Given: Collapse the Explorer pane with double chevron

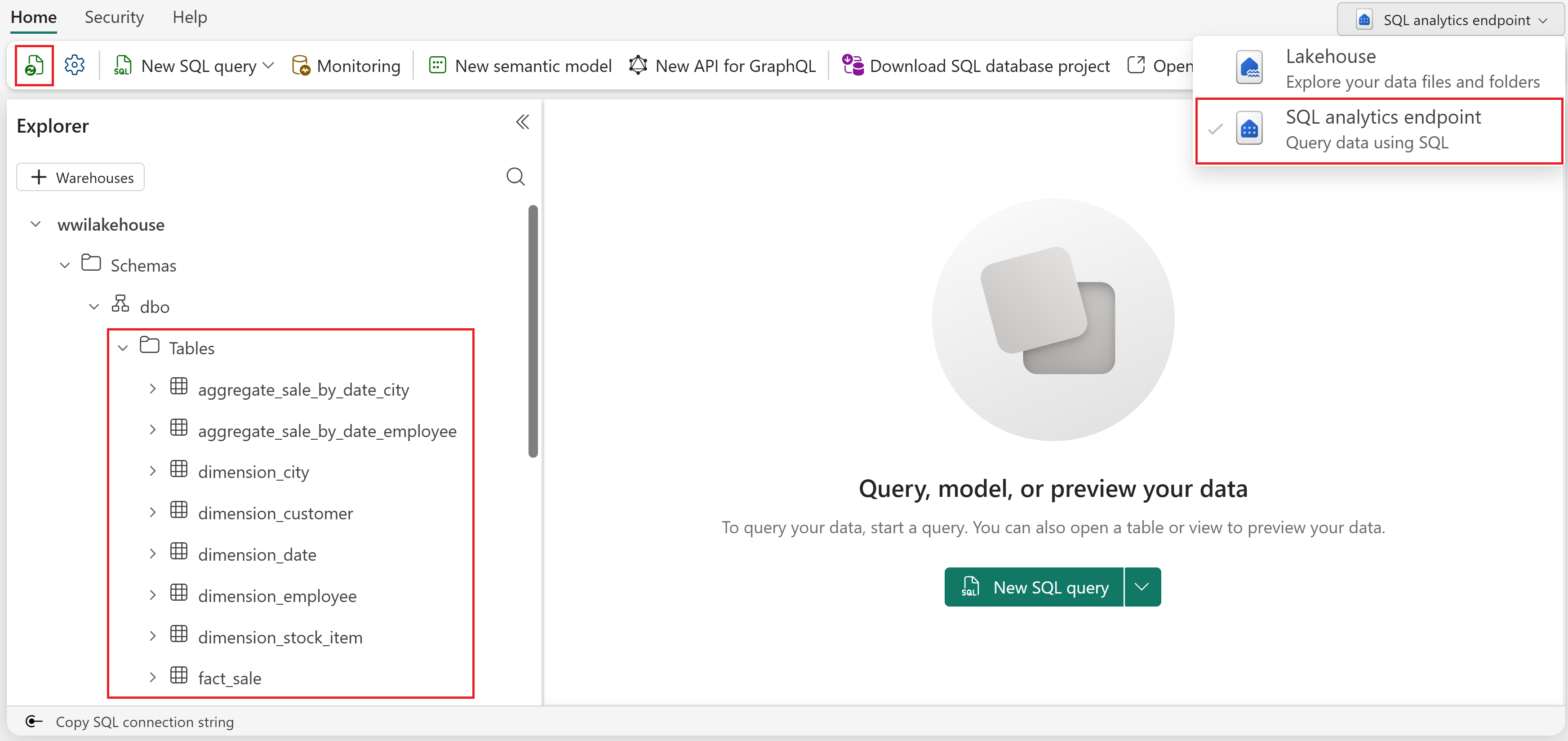Looking at the screenshot, I should (522, 122).
